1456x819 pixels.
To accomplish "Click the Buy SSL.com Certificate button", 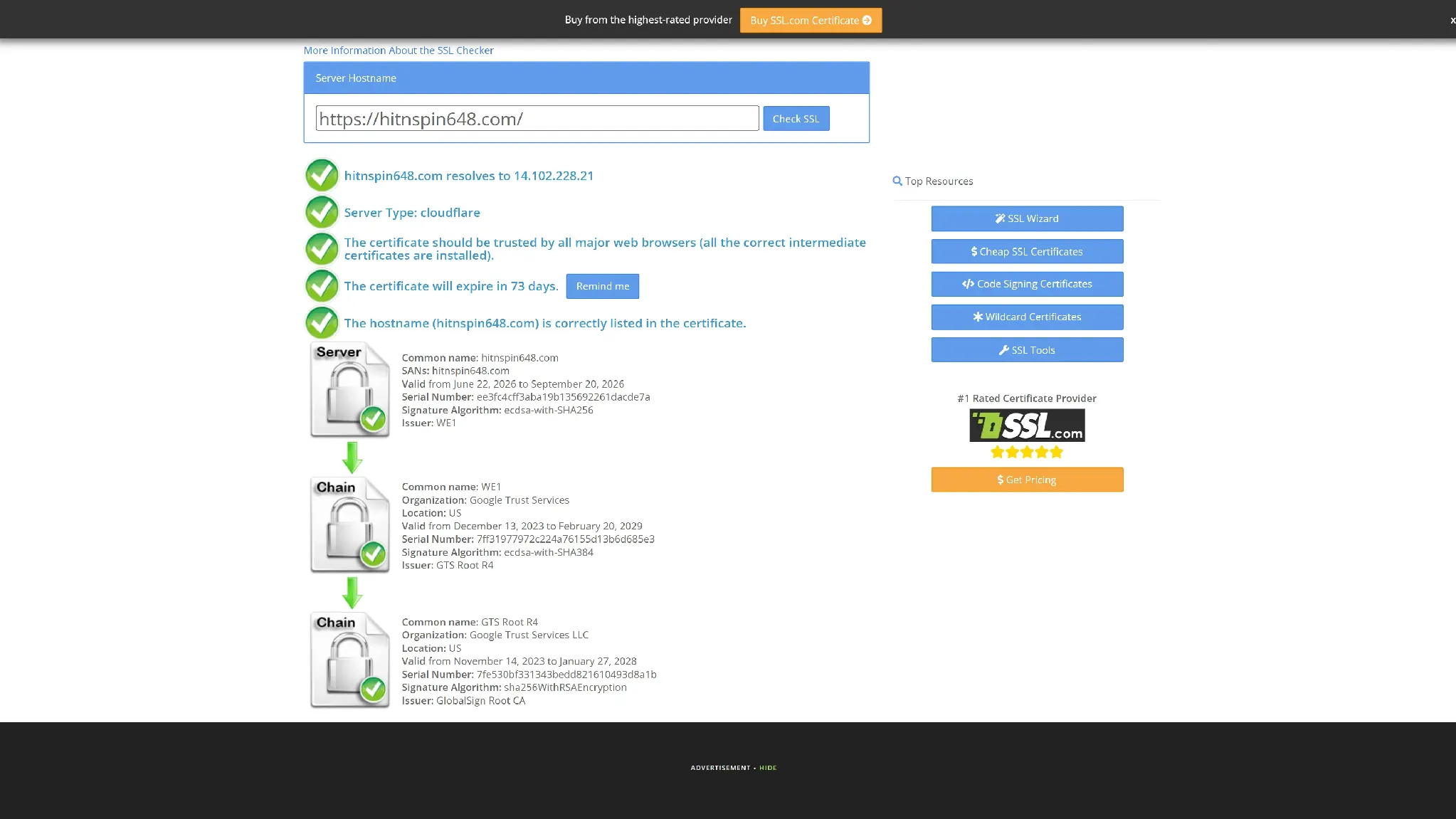I will pos(811,20).
